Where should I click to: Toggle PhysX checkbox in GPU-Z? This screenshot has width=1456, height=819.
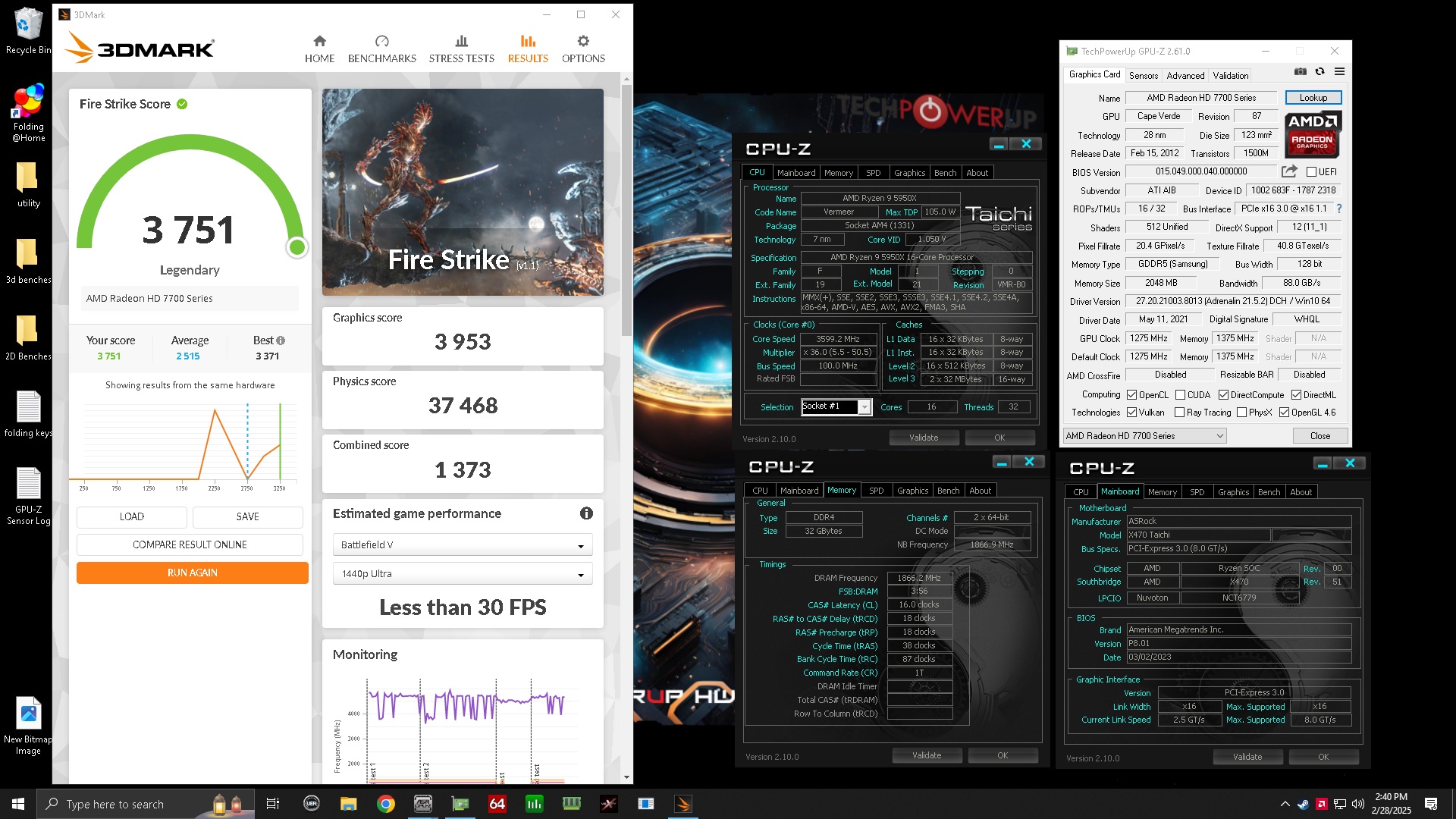[x=1241, y=413]
